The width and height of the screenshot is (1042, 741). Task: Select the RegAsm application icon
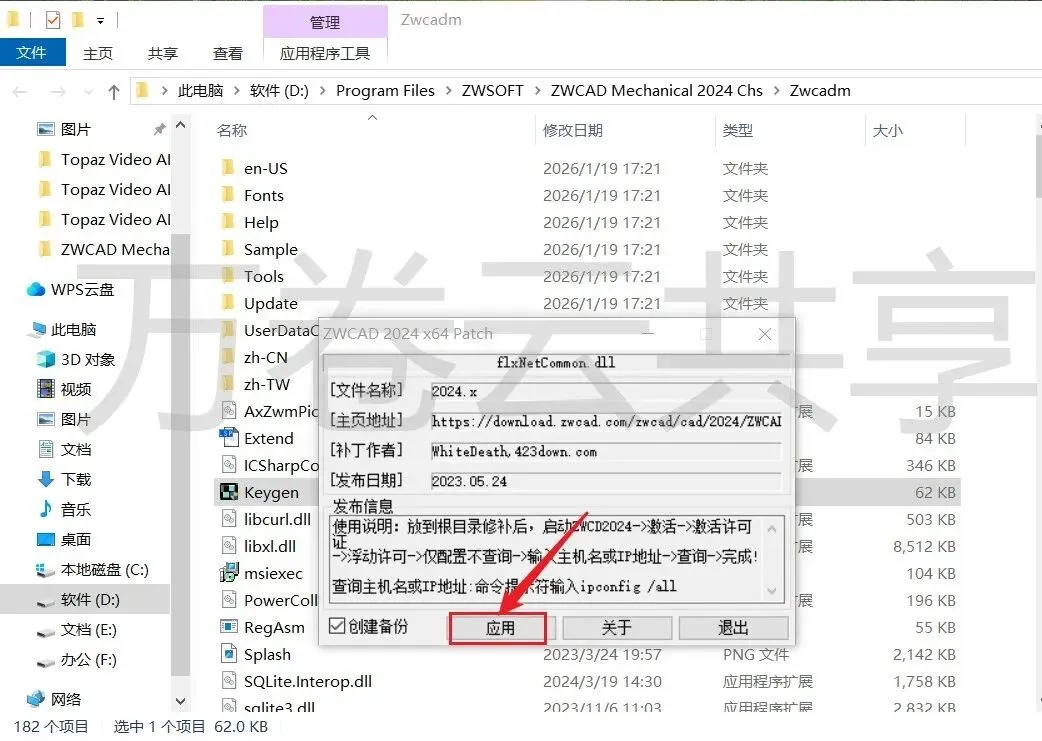tap(229, 627)
